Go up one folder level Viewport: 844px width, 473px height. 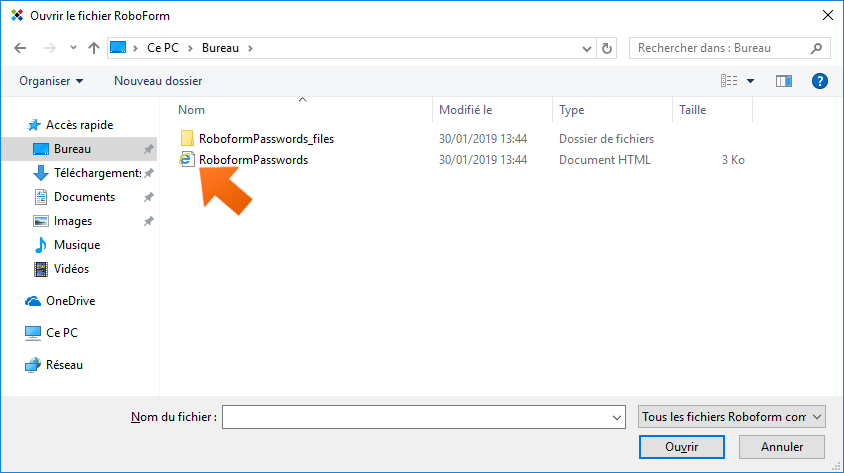(94, 48)
